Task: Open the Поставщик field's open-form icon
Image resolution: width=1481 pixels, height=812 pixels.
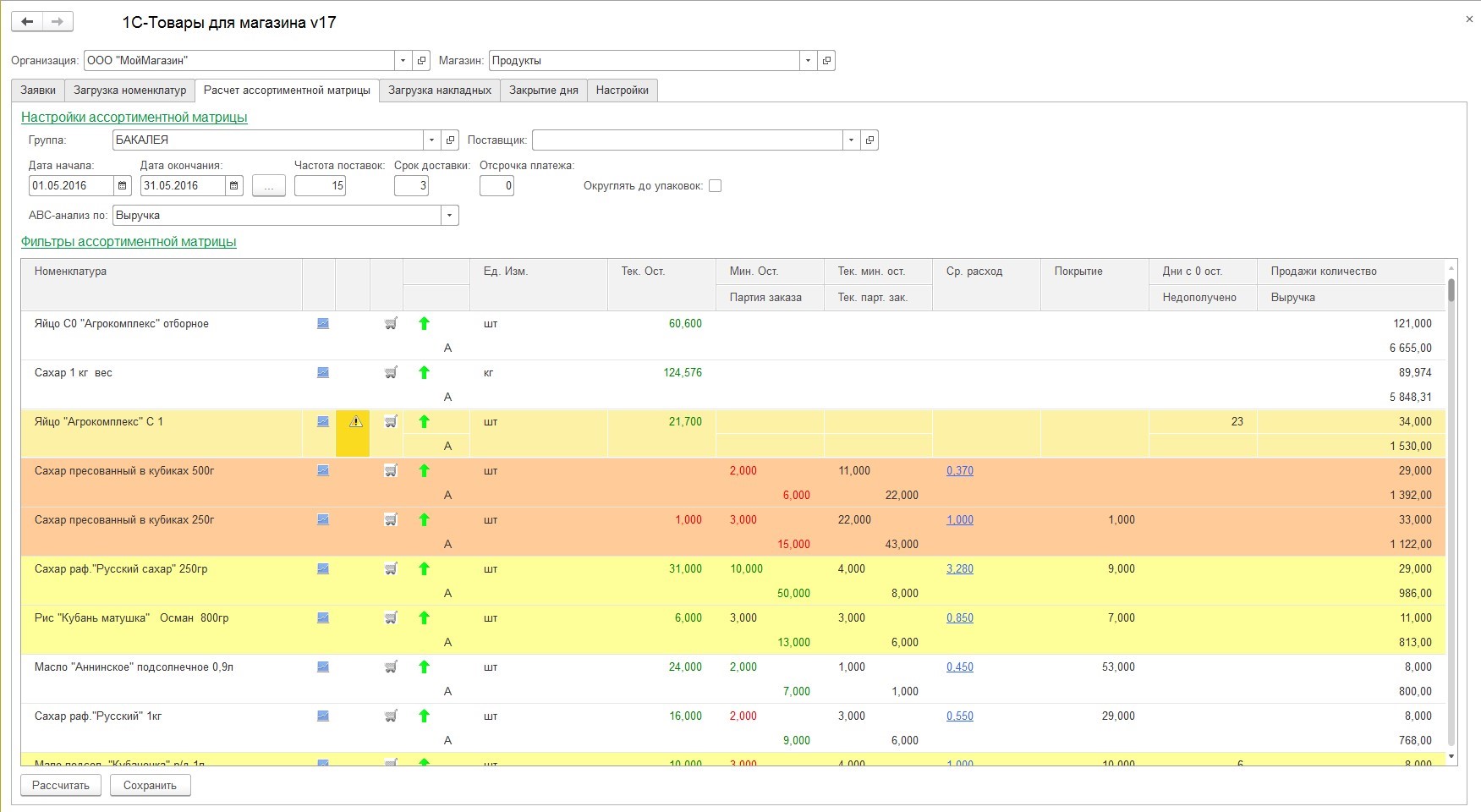Action: [869, 140]
